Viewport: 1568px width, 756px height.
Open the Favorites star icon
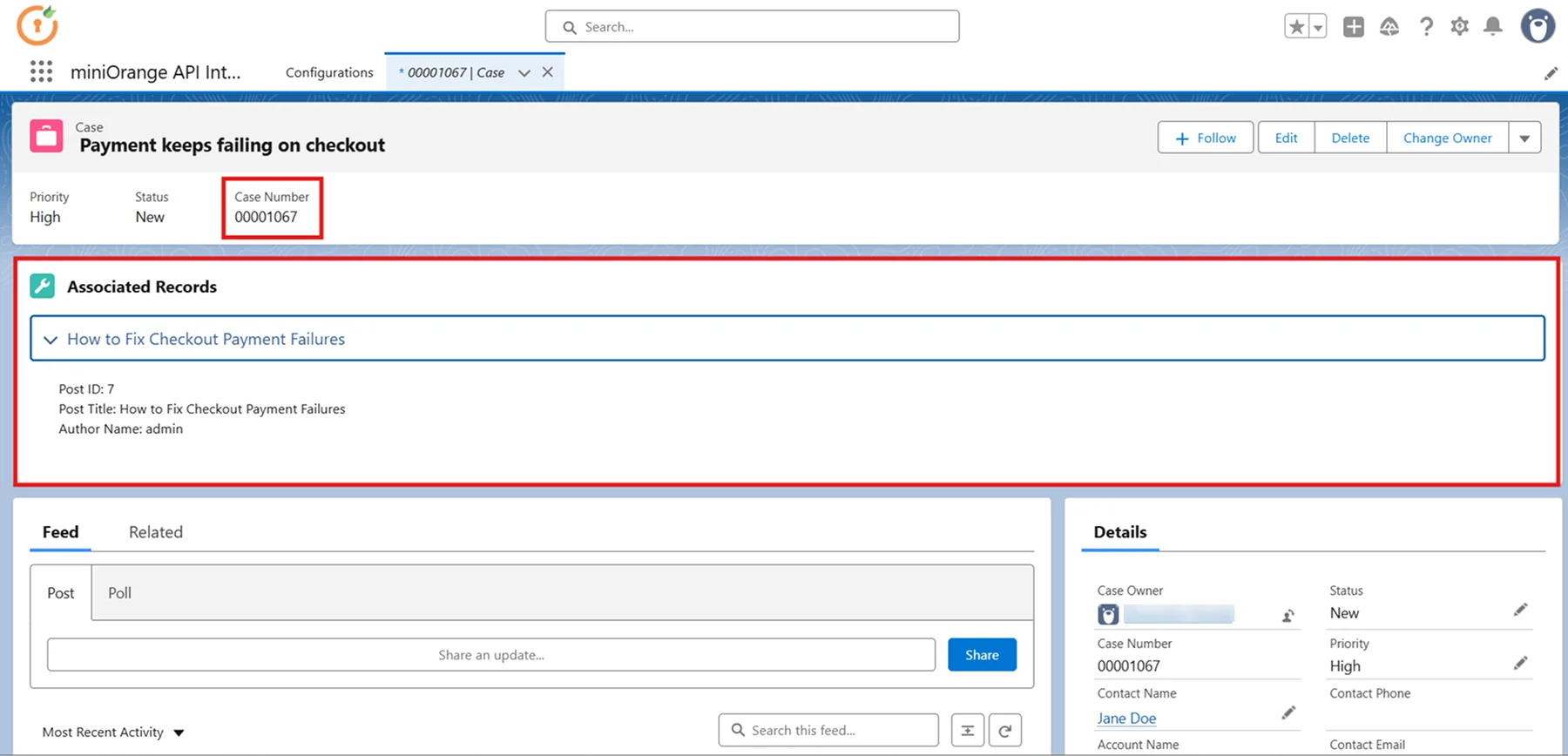click(1296, 27)
